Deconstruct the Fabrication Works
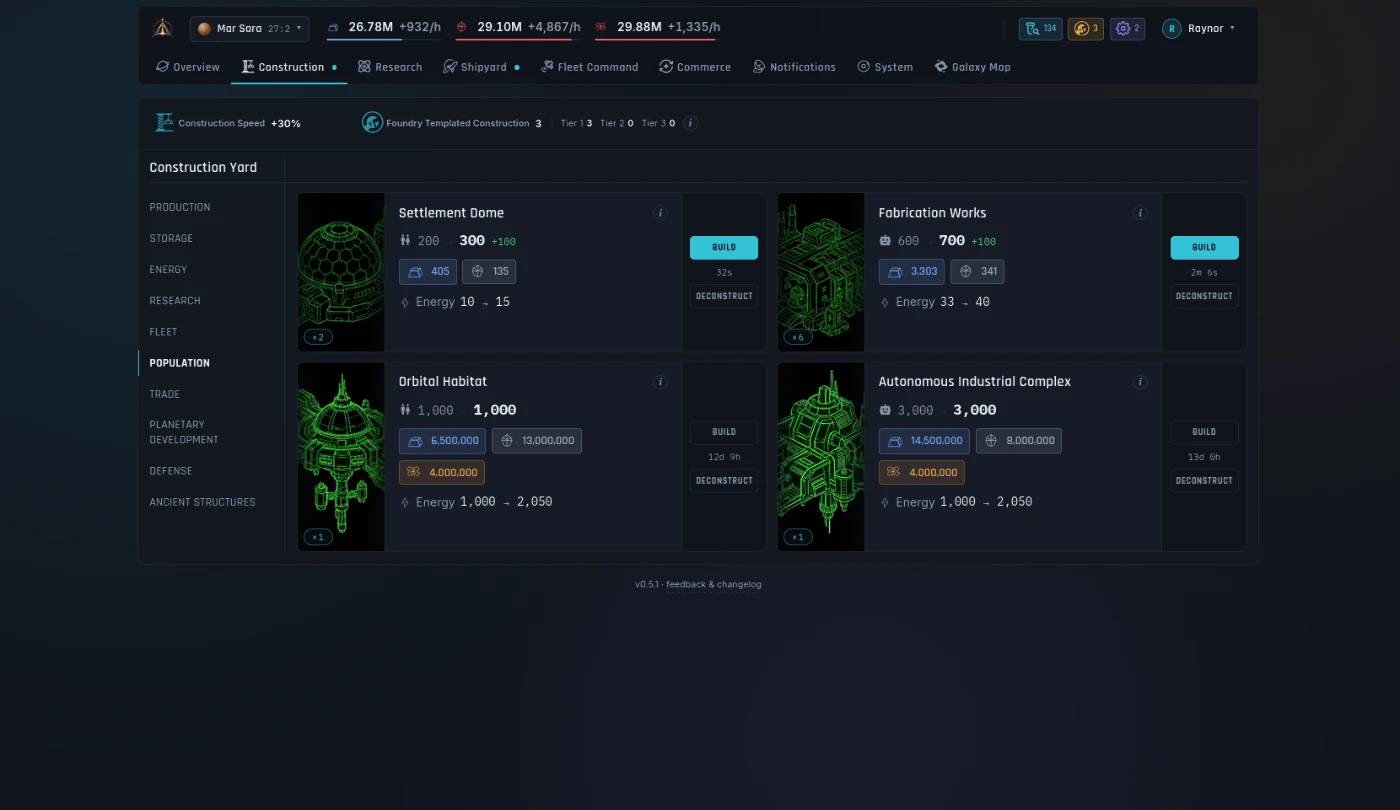The height and width of the screenshot is (810, 1400). (x=1204, y=296)
